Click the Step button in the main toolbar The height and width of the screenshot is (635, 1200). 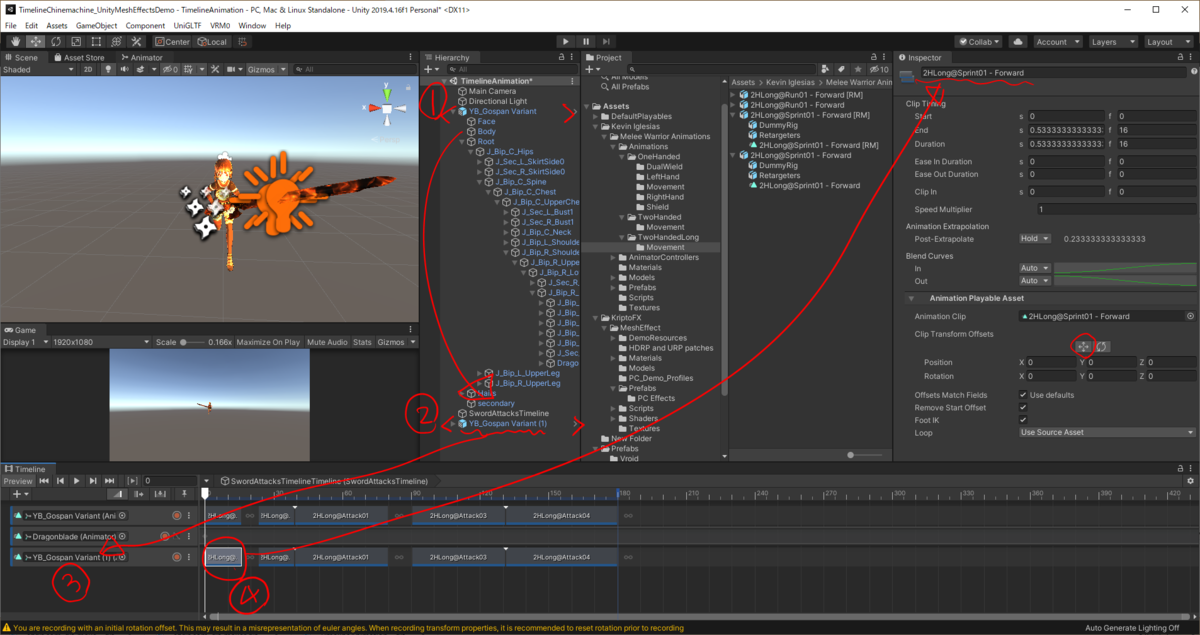click(608, 42)
